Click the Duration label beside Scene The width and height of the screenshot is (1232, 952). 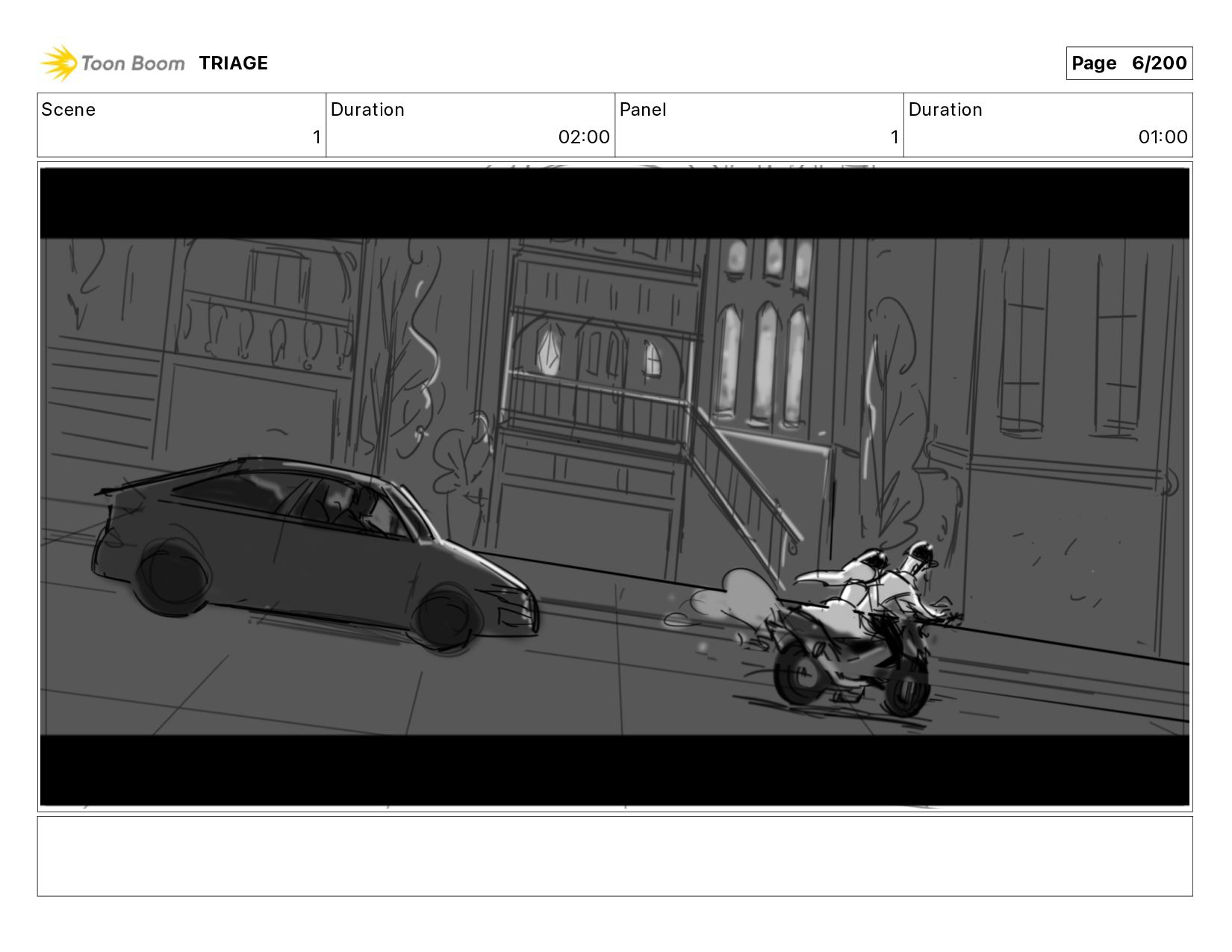click(367, 110)
